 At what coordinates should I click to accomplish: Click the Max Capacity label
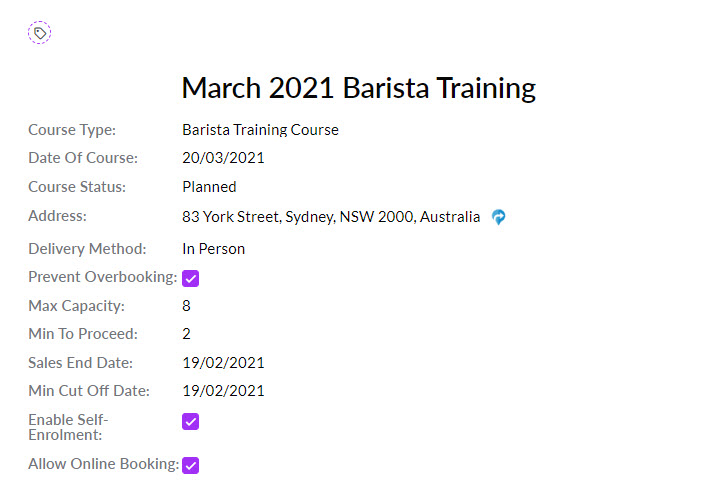[76, 305]
